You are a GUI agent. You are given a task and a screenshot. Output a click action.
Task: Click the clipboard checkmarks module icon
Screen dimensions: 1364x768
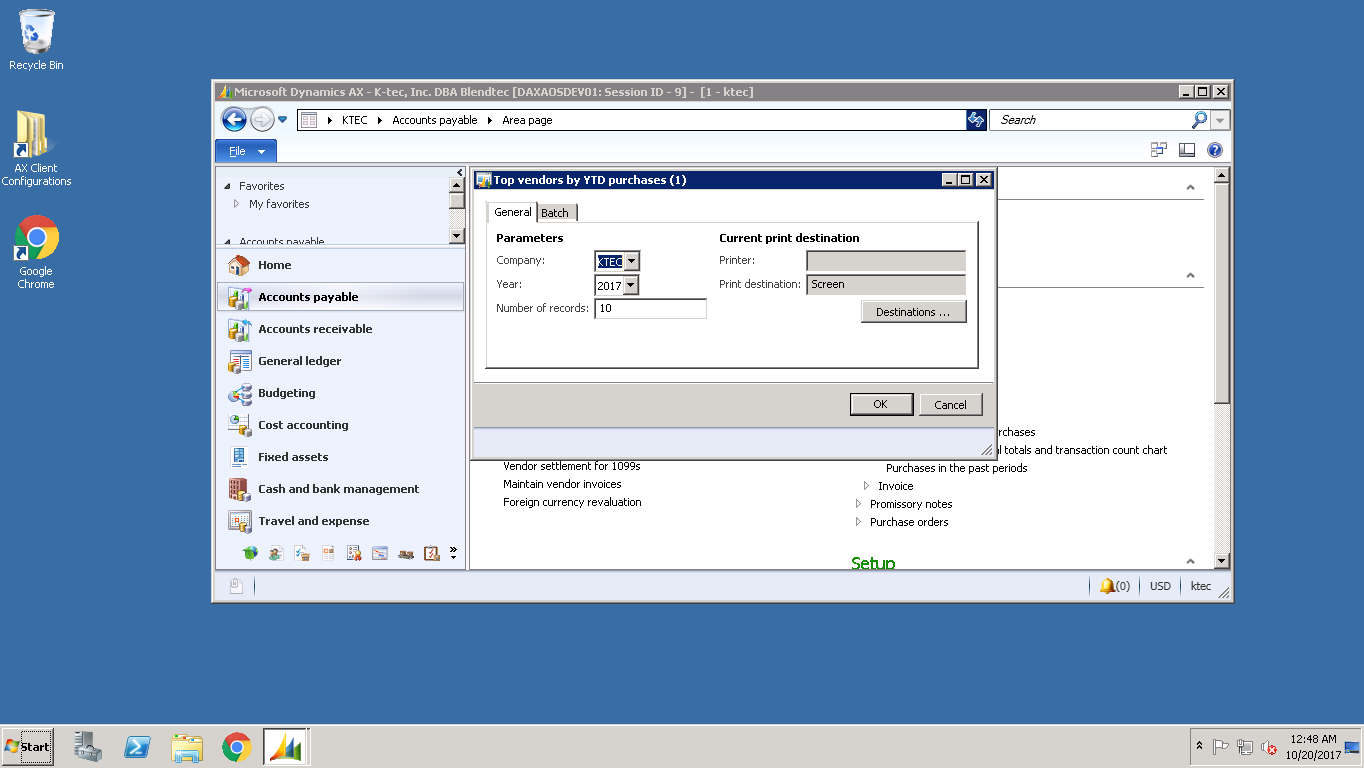point(432,553)
